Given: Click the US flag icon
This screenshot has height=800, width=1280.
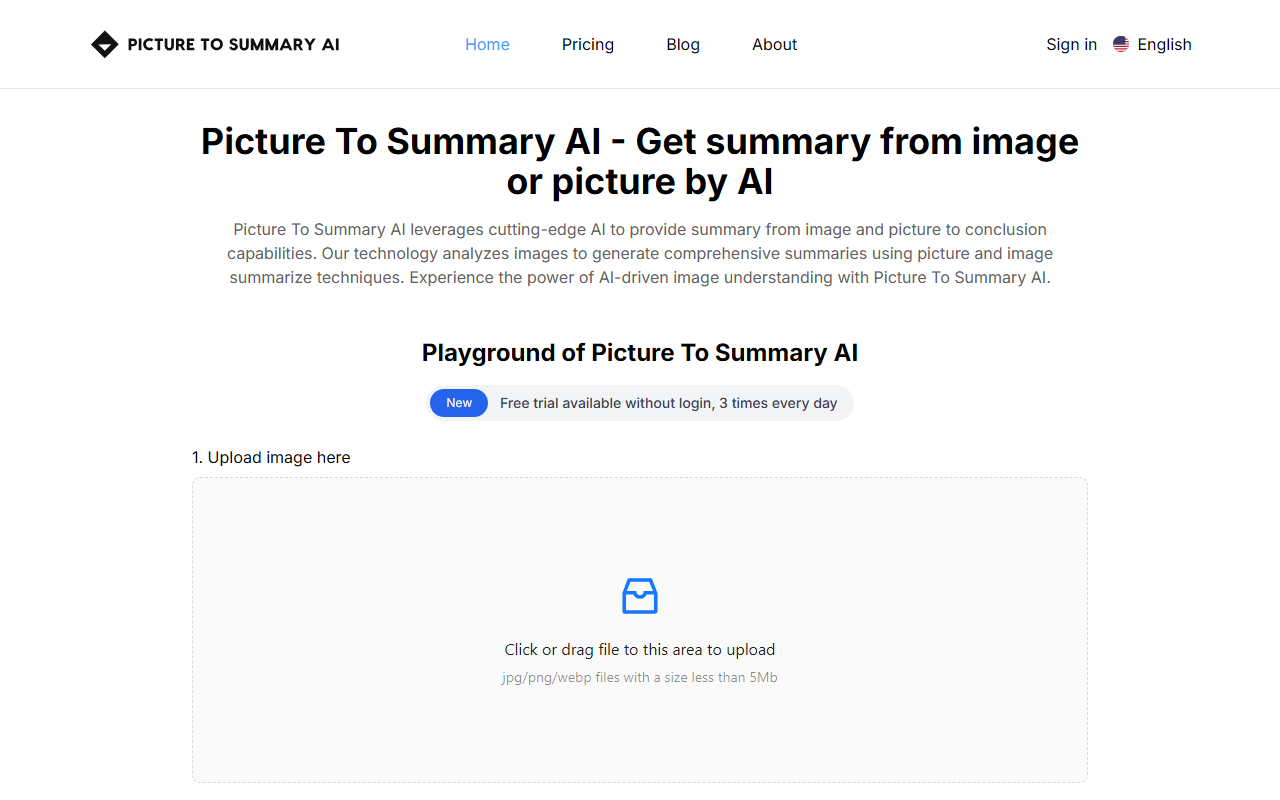Looking at the screenshot, I should point(1121,44).
